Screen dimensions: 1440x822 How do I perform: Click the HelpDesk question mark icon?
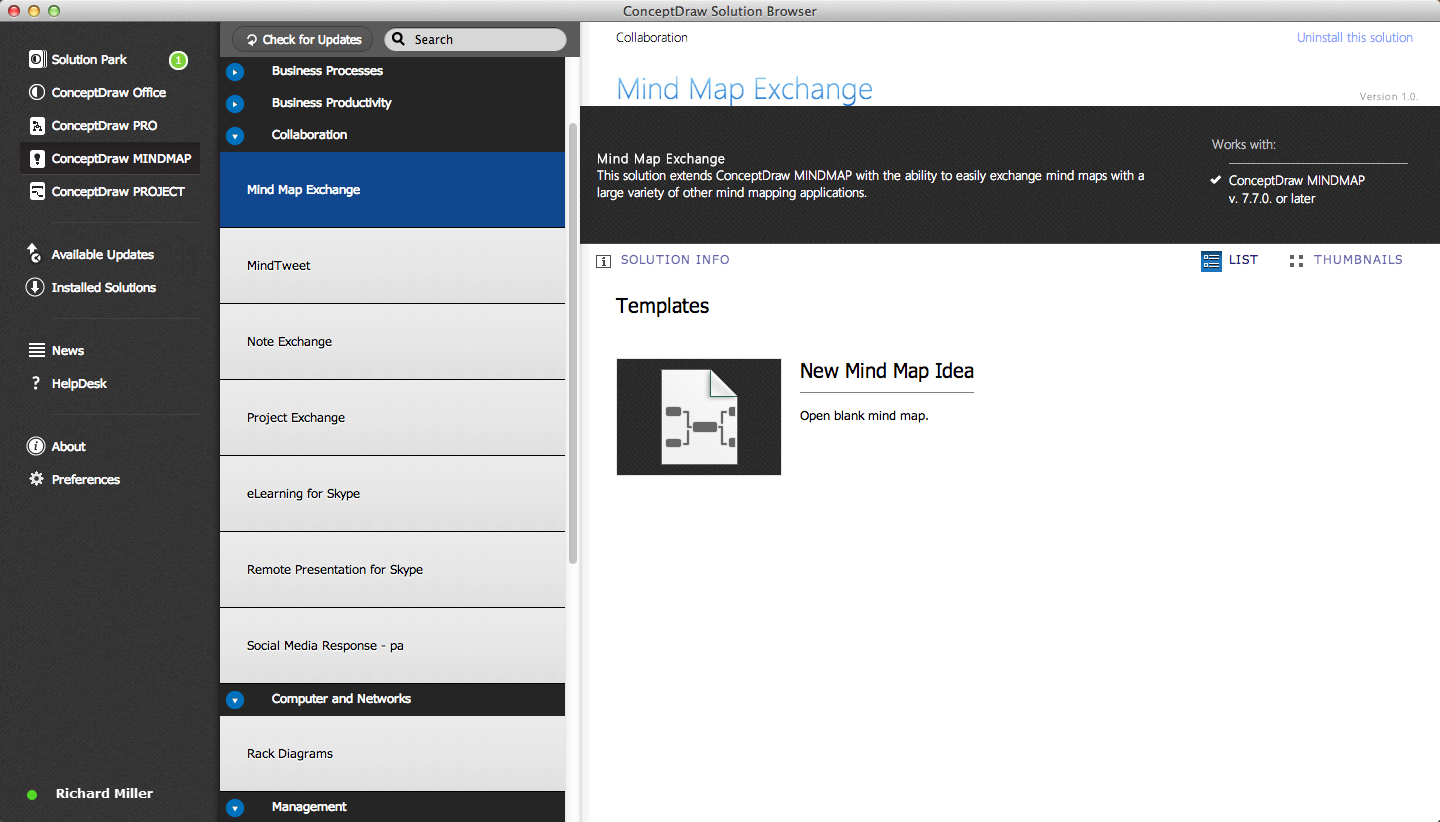point(36,384)
